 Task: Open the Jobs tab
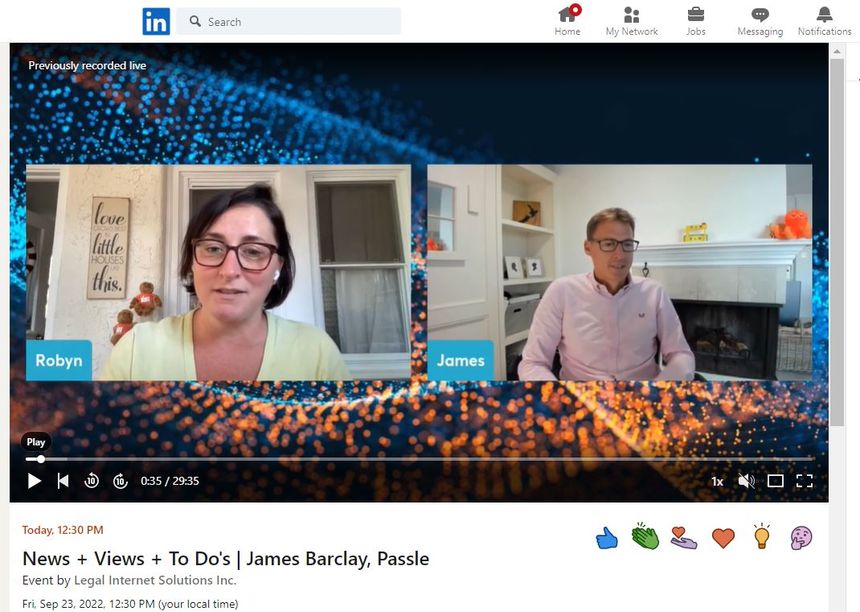point(695,21)
